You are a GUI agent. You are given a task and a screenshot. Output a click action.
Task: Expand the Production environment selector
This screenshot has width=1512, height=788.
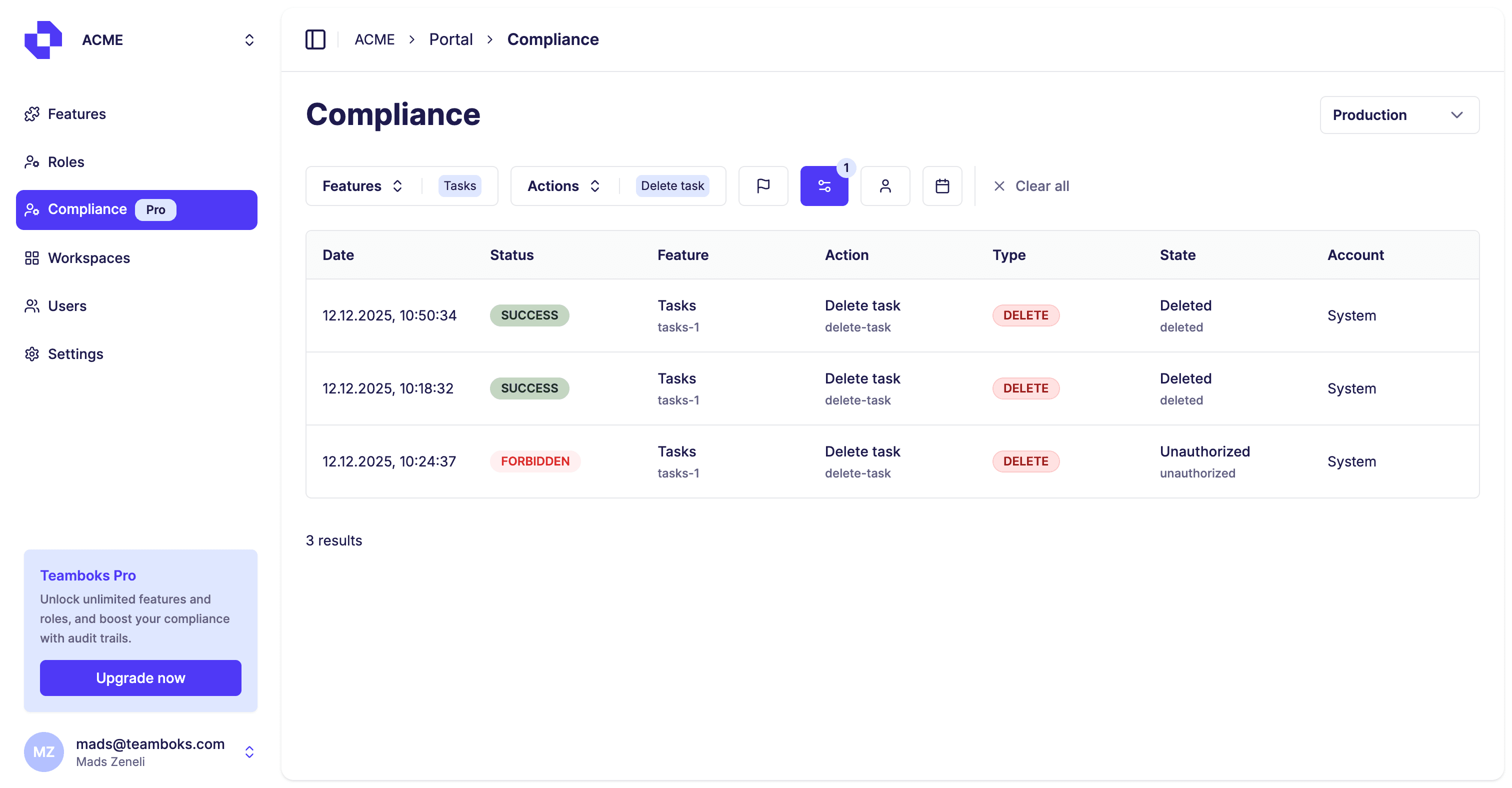(x=1398, y=115)
